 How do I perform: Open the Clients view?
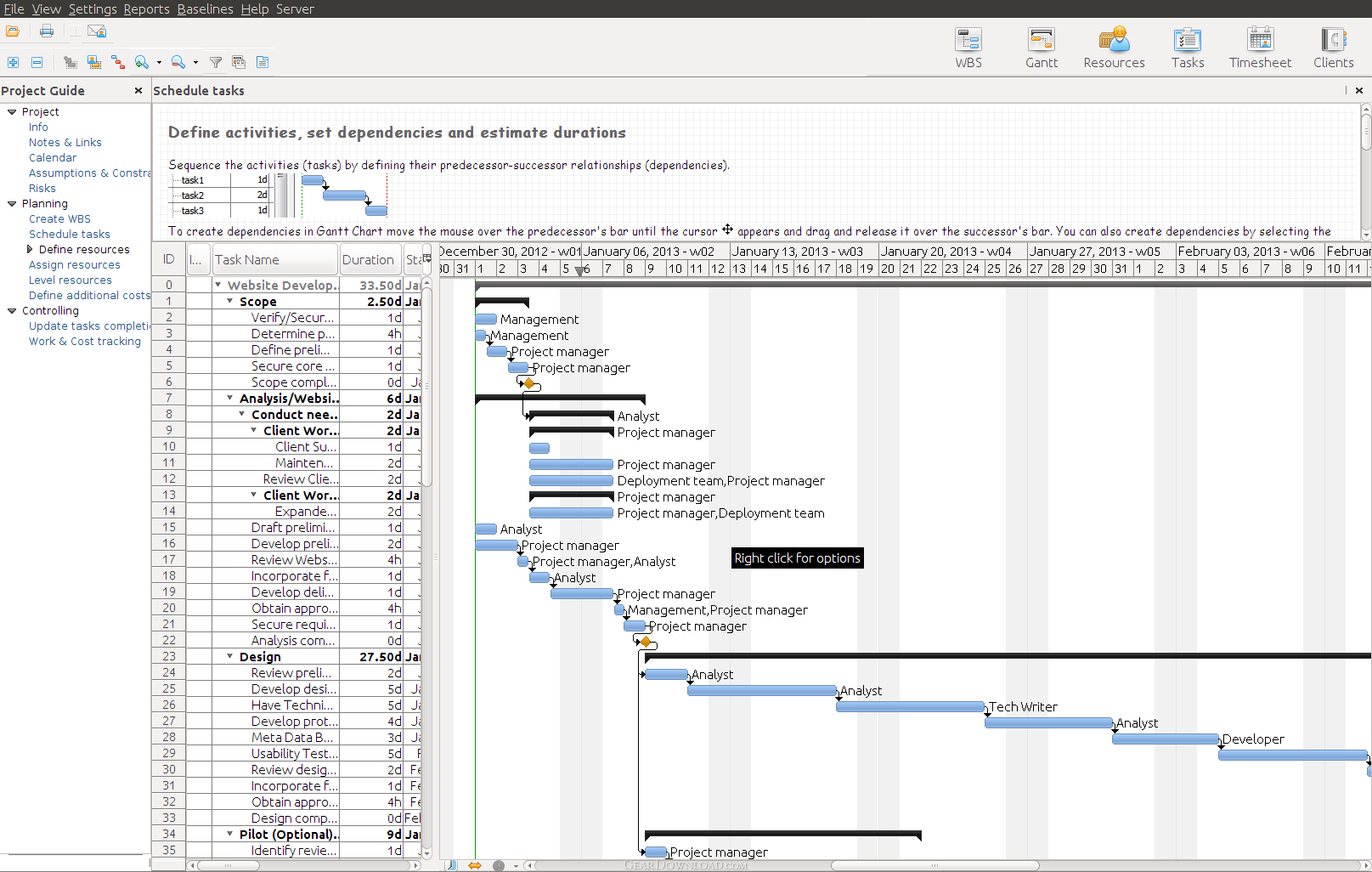(1334, 48)
